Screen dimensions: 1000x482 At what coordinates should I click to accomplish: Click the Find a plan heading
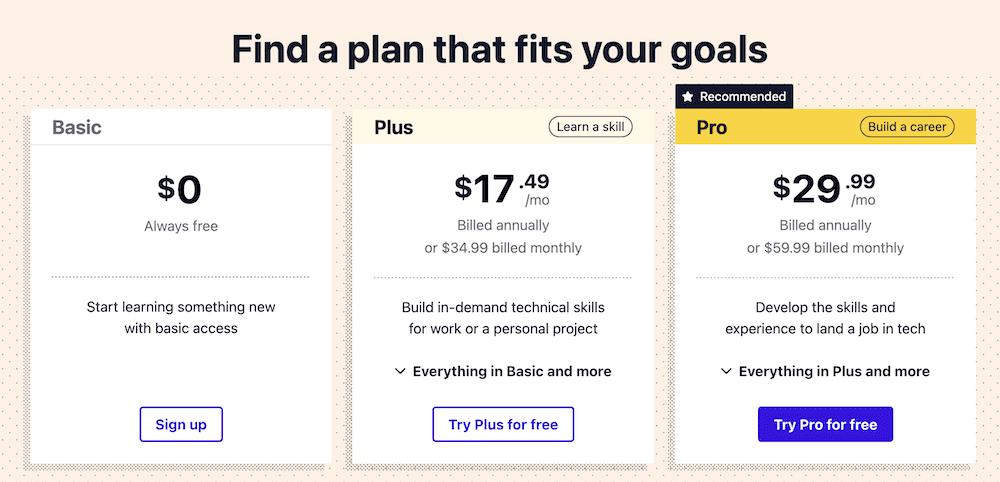click(x=499, y=50)
